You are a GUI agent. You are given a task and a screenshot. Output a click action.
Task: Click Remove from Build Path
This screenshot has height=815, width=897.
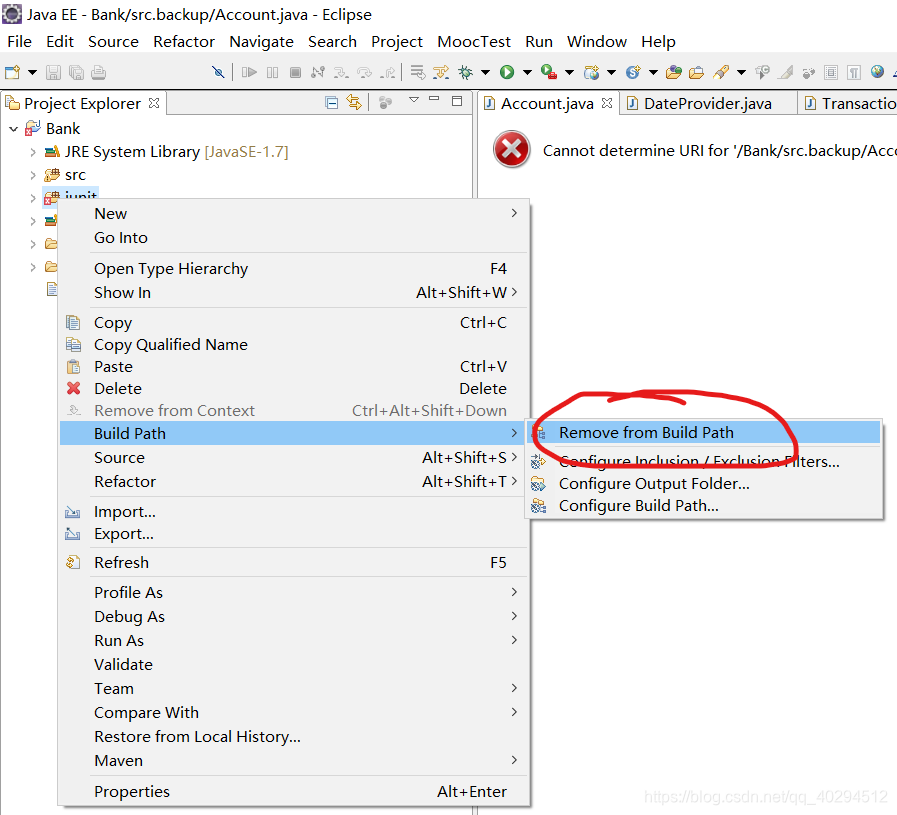[704, 432]
